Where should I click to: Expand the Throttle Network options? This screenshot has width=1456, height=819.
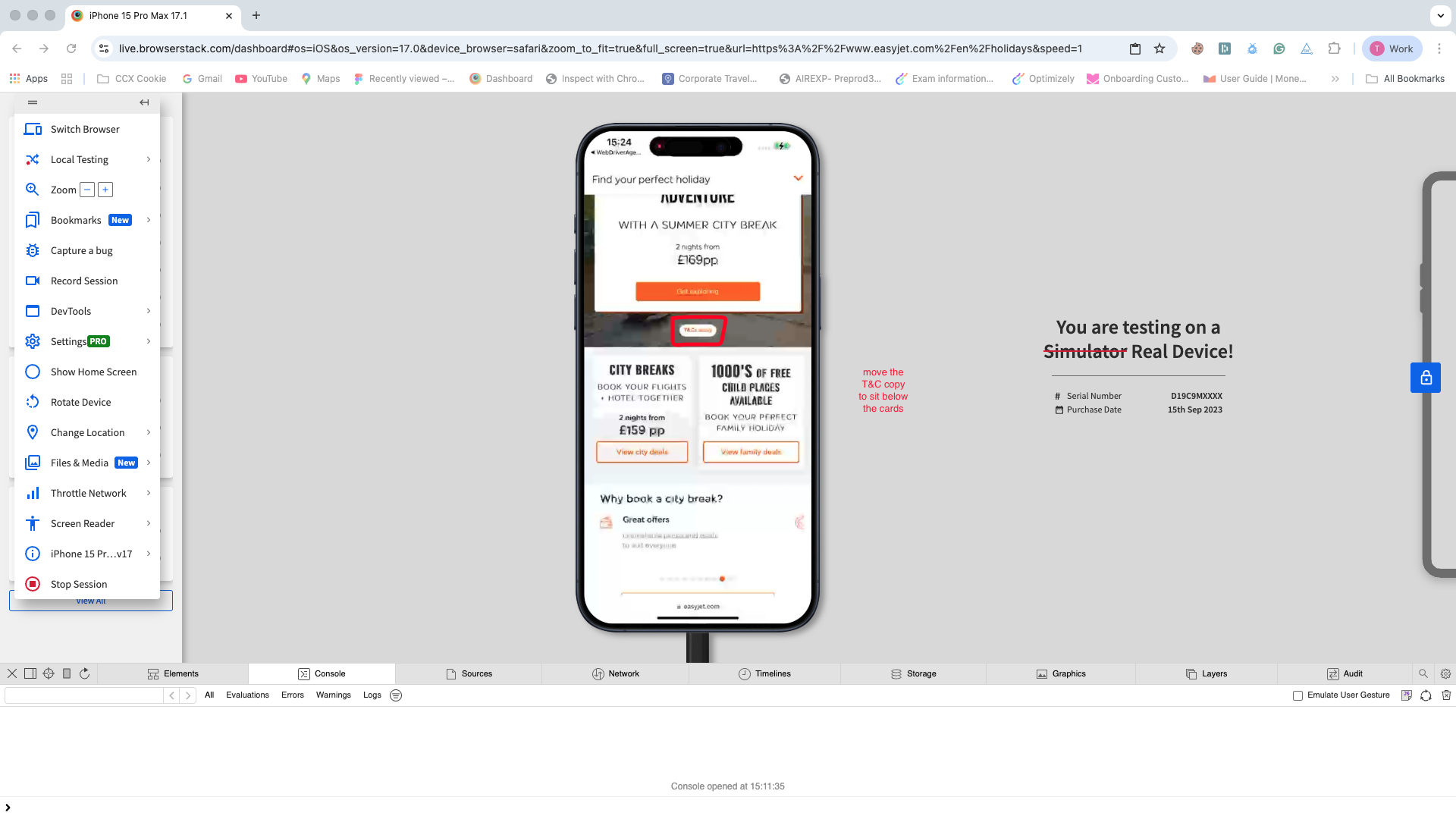(148, 493)
